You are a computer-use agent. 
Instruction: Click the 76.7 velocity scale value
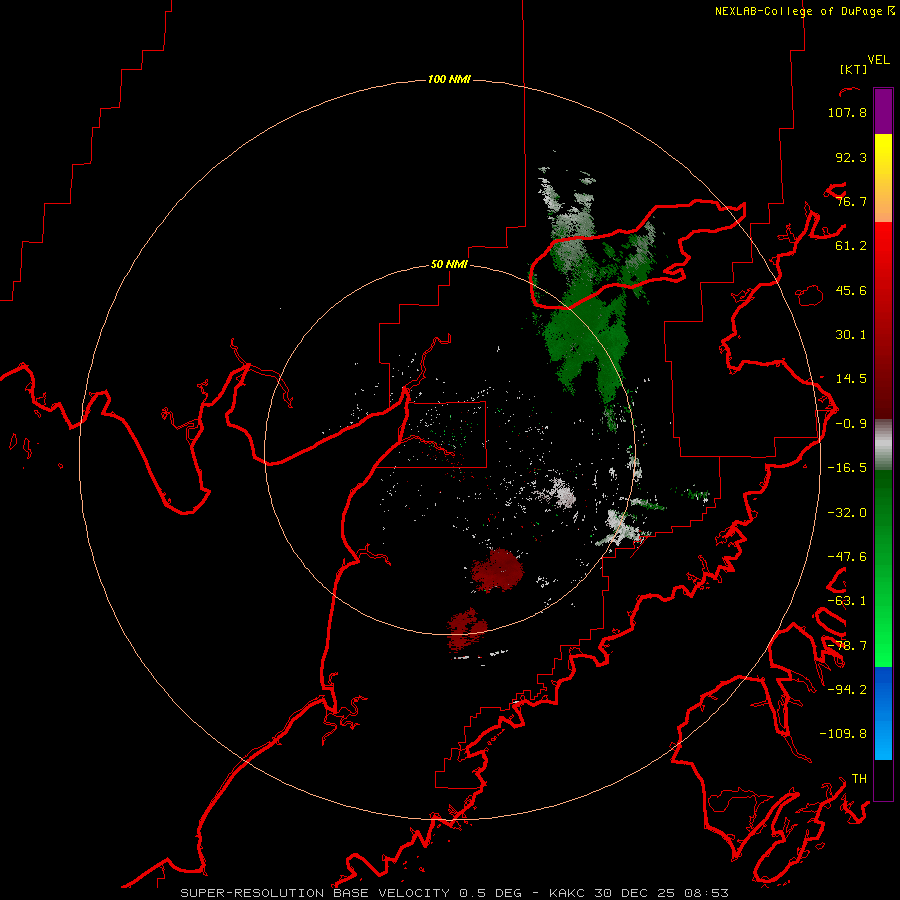click(851, 201)
